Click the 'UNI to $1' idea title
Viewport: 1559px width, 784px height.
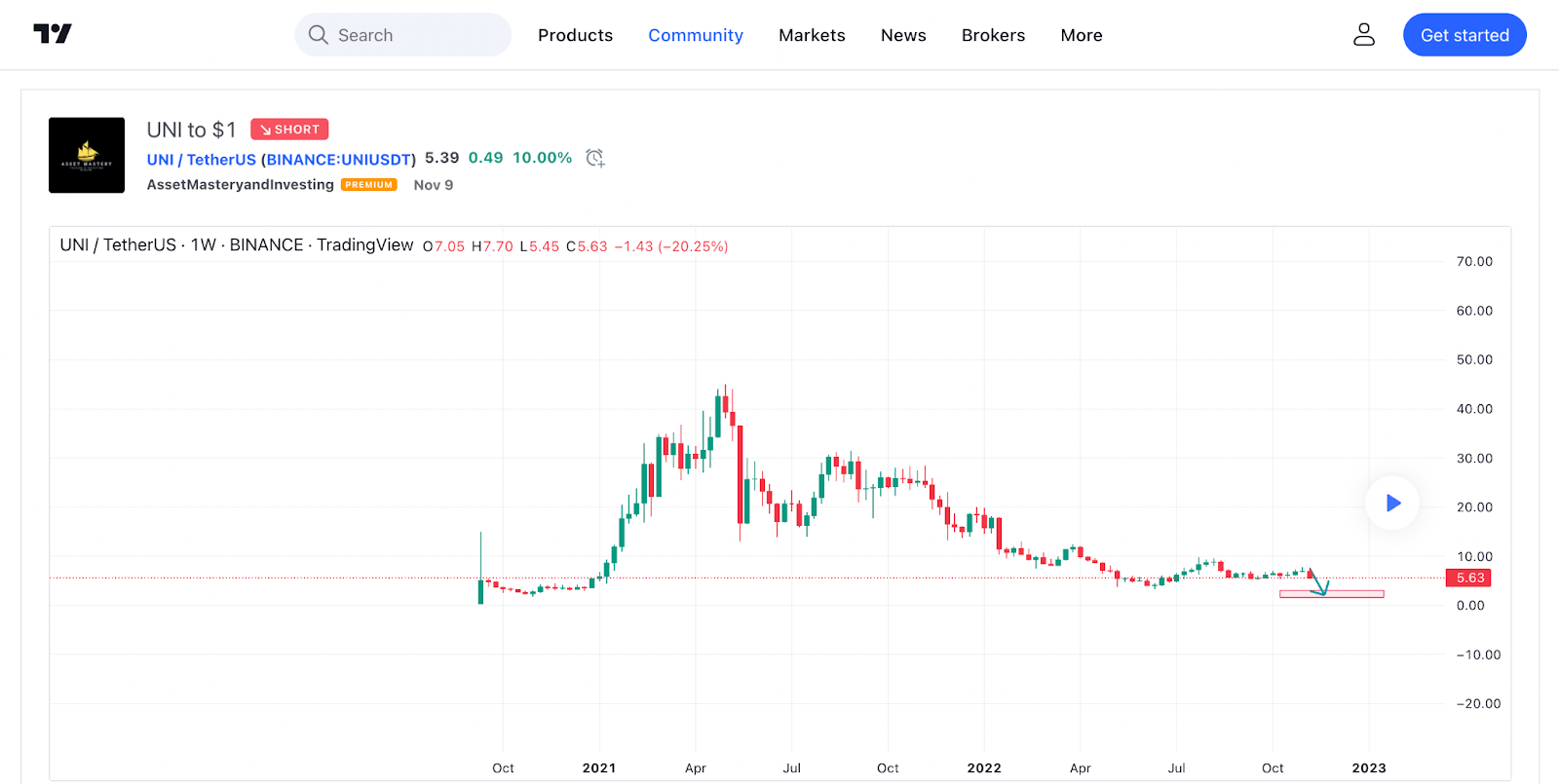[192, 130]
